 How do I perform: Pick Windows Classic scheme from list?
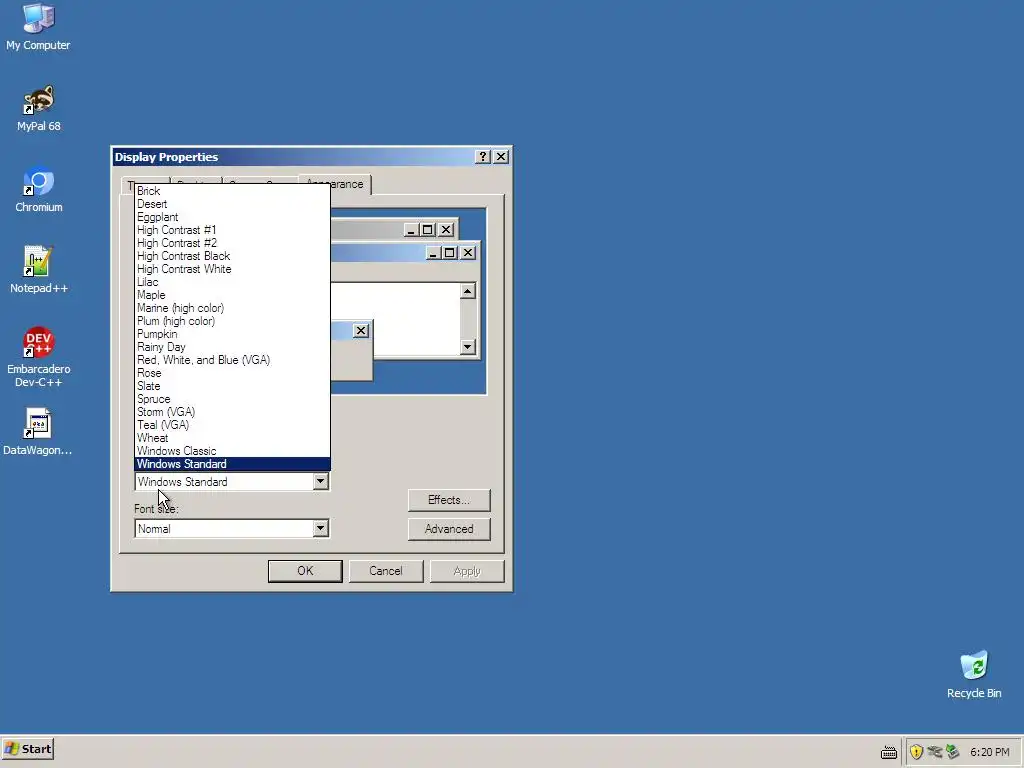pos(232,451)
